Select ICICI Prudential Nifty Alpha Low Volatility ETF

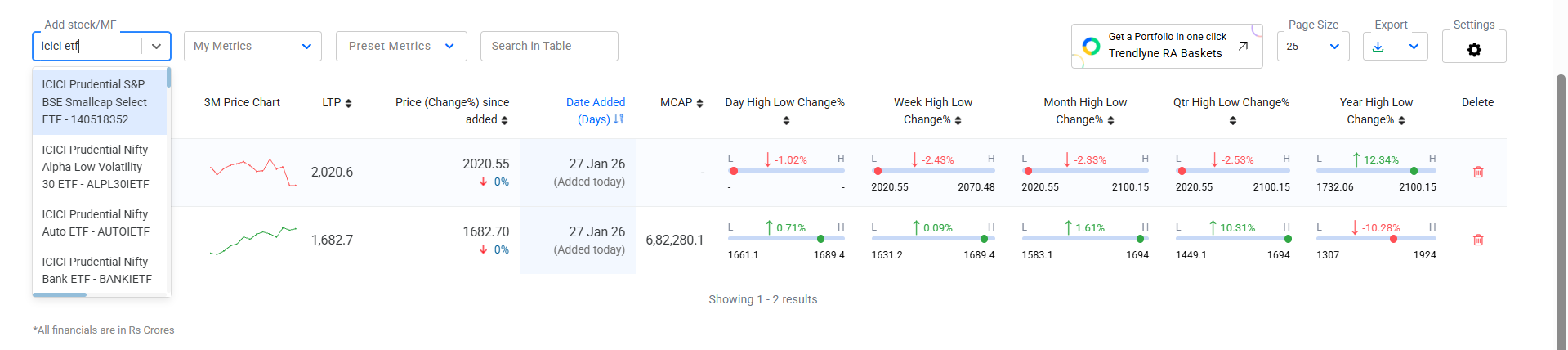coord(96,167)
